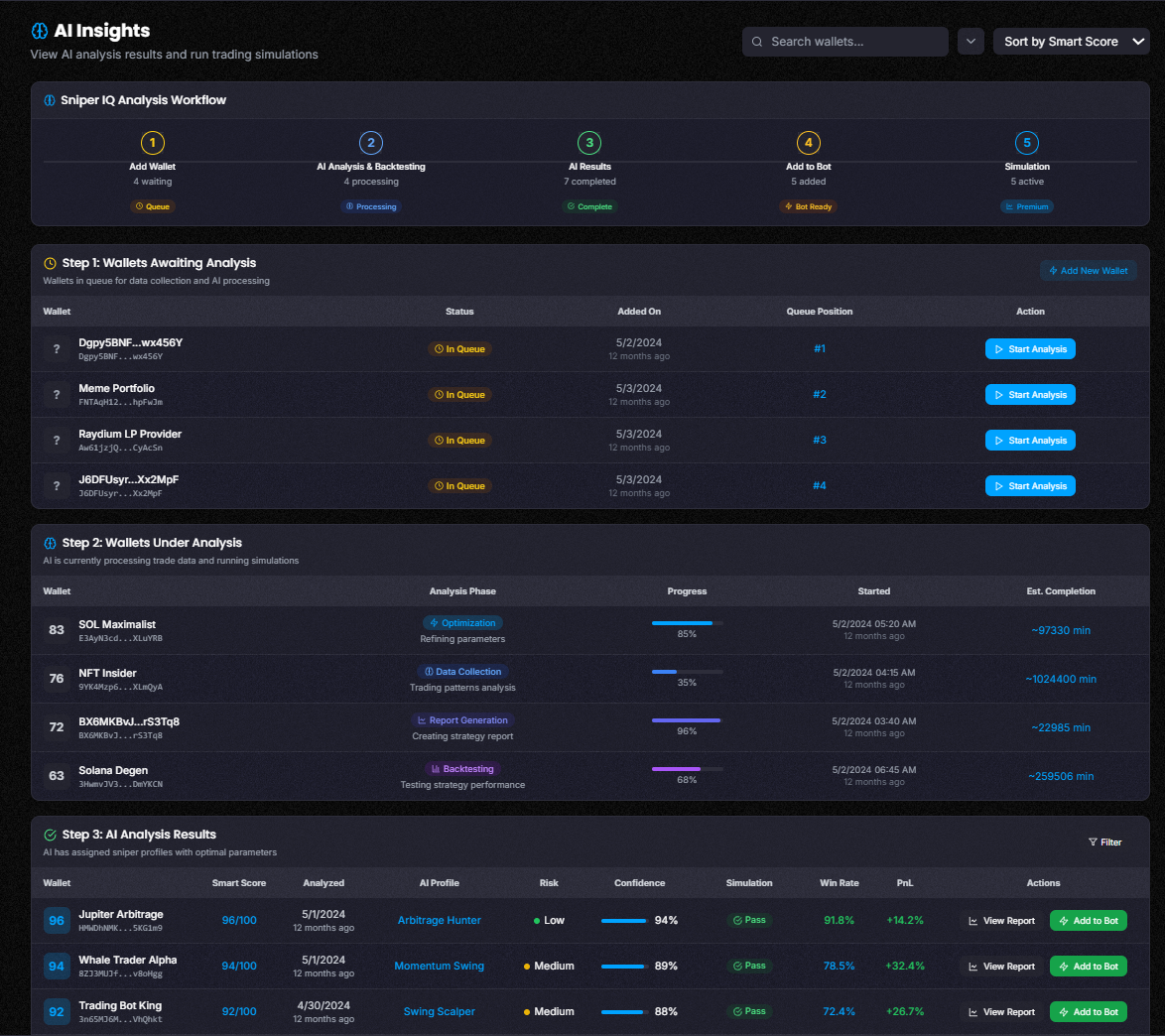Start Analysis for Meme Portfolio
Image resolution: width=1165 pixels, height=1036 pixels.
(x=1030, y=395)
